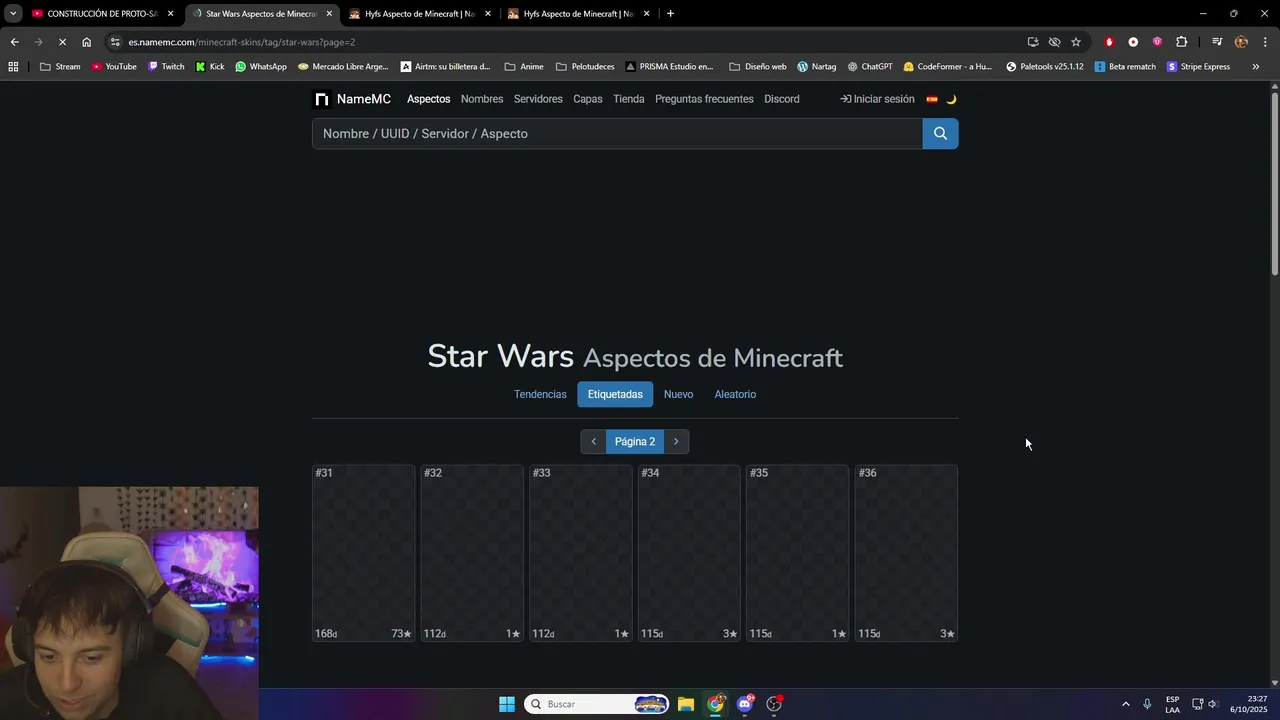Open skin card #35
1280x720 pixels.
[798, 553]
